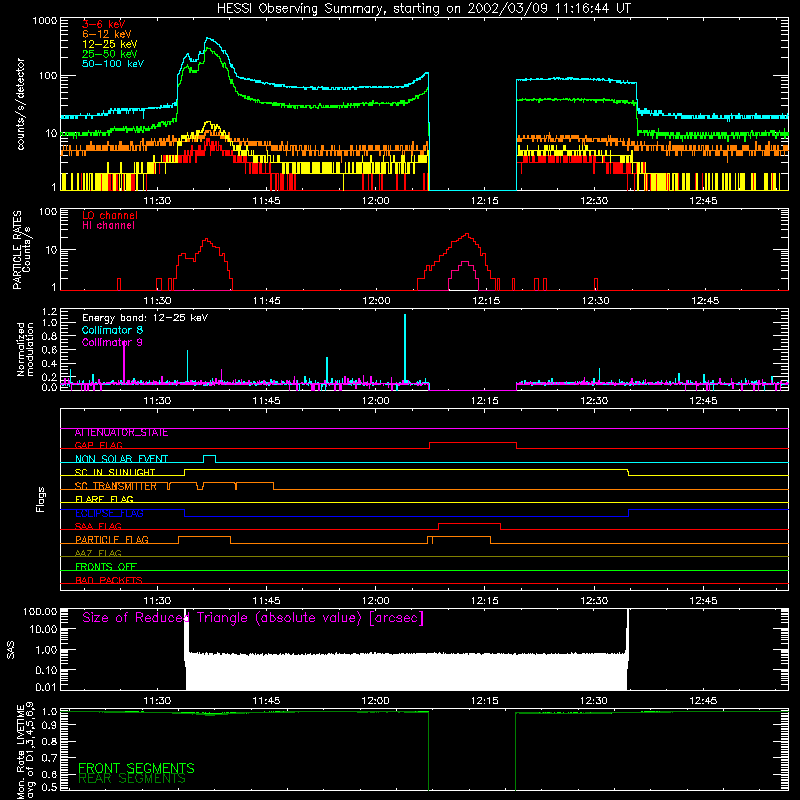Click the FRONTS_OFF flag label
800x800 pixels.
[106, 567]
